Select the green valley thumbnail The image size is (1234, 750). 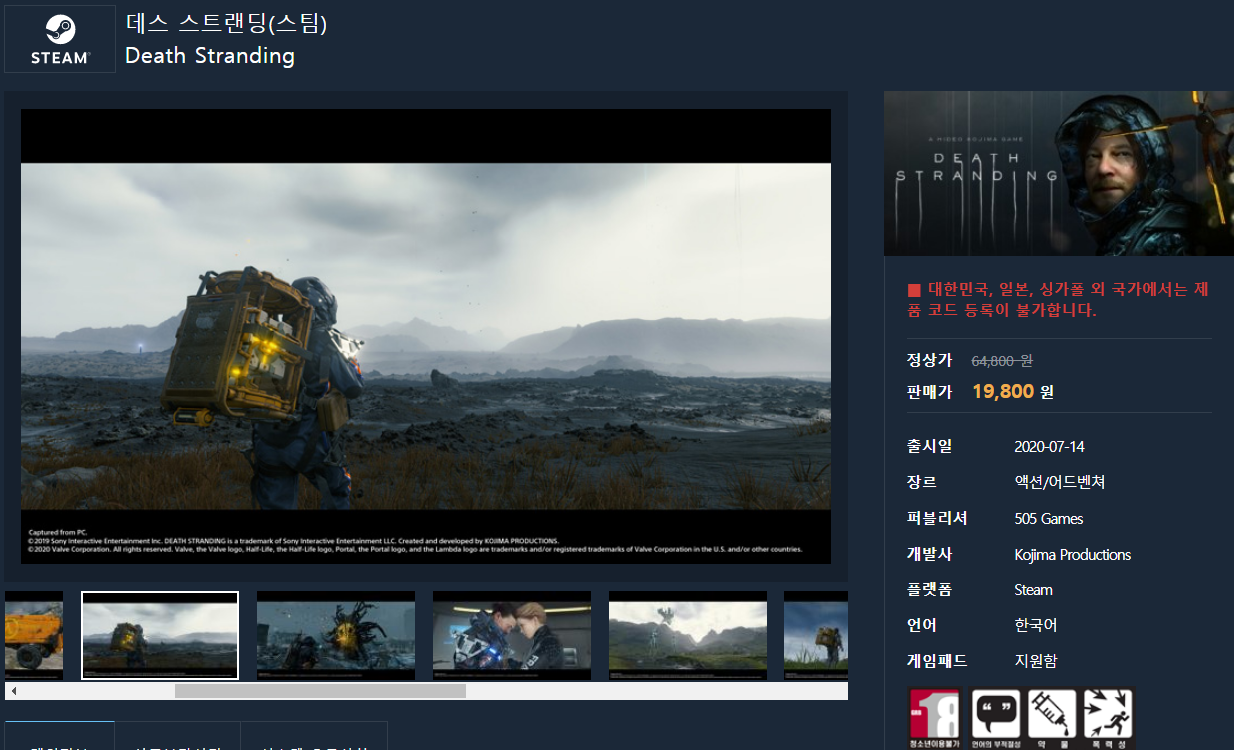(688, 636)
